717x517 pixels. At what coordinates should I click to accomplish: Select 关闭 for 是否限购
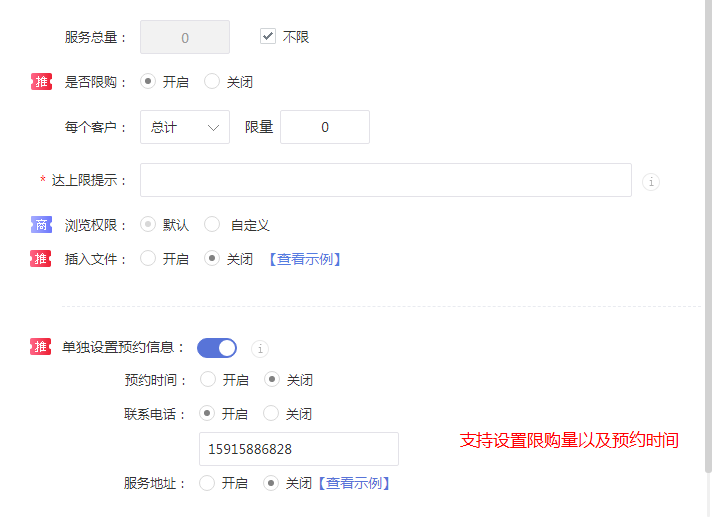pos(212,81)
